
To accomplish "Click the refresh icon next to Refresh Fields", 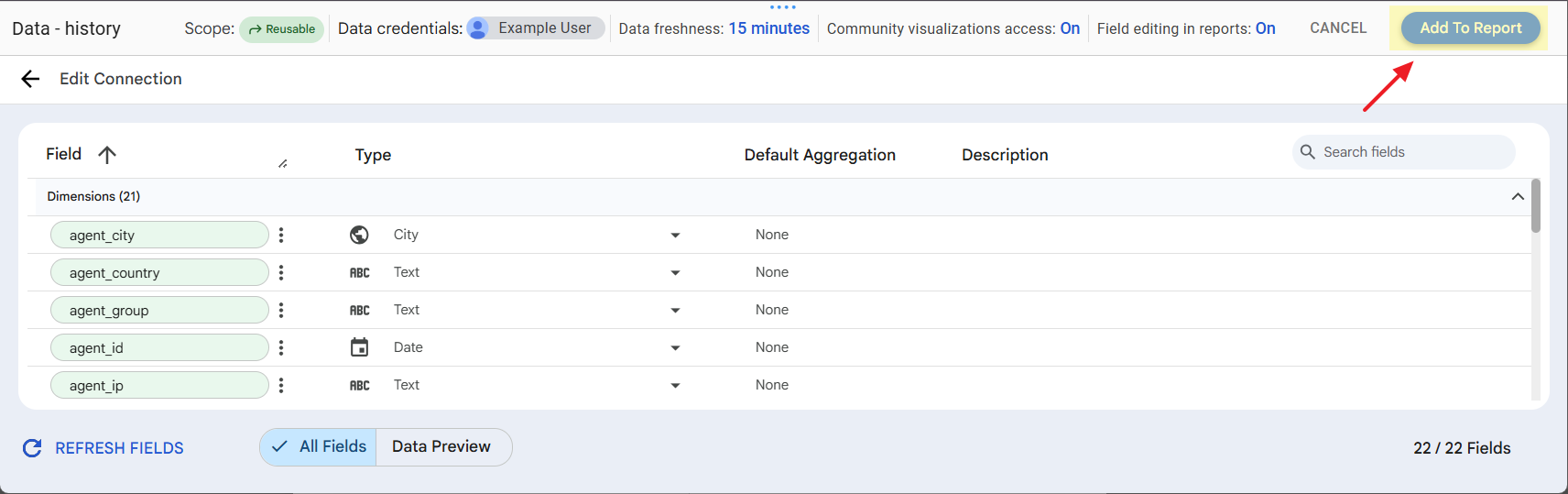I will coord(32,448).
